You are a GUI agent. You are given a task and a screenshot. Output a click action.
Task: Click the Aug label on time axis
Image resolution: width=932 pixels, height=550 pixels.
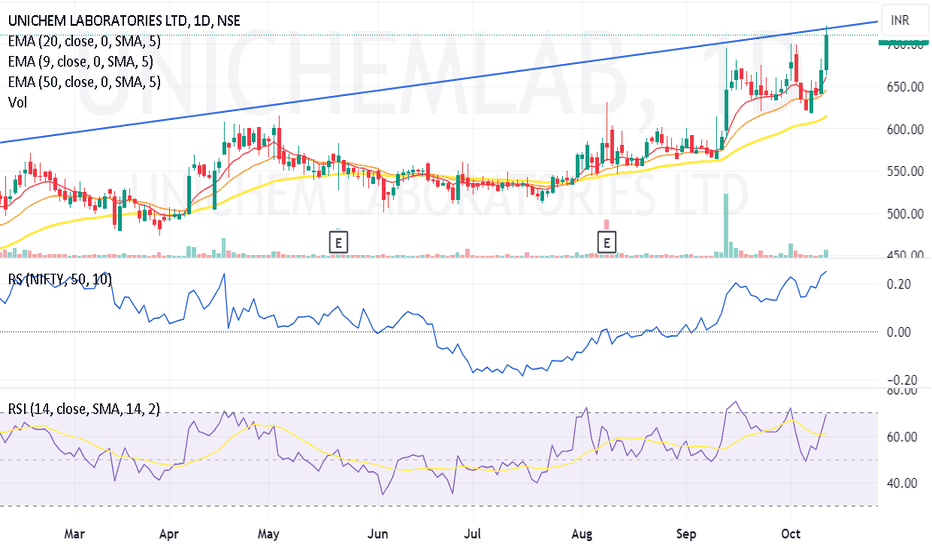581,534
